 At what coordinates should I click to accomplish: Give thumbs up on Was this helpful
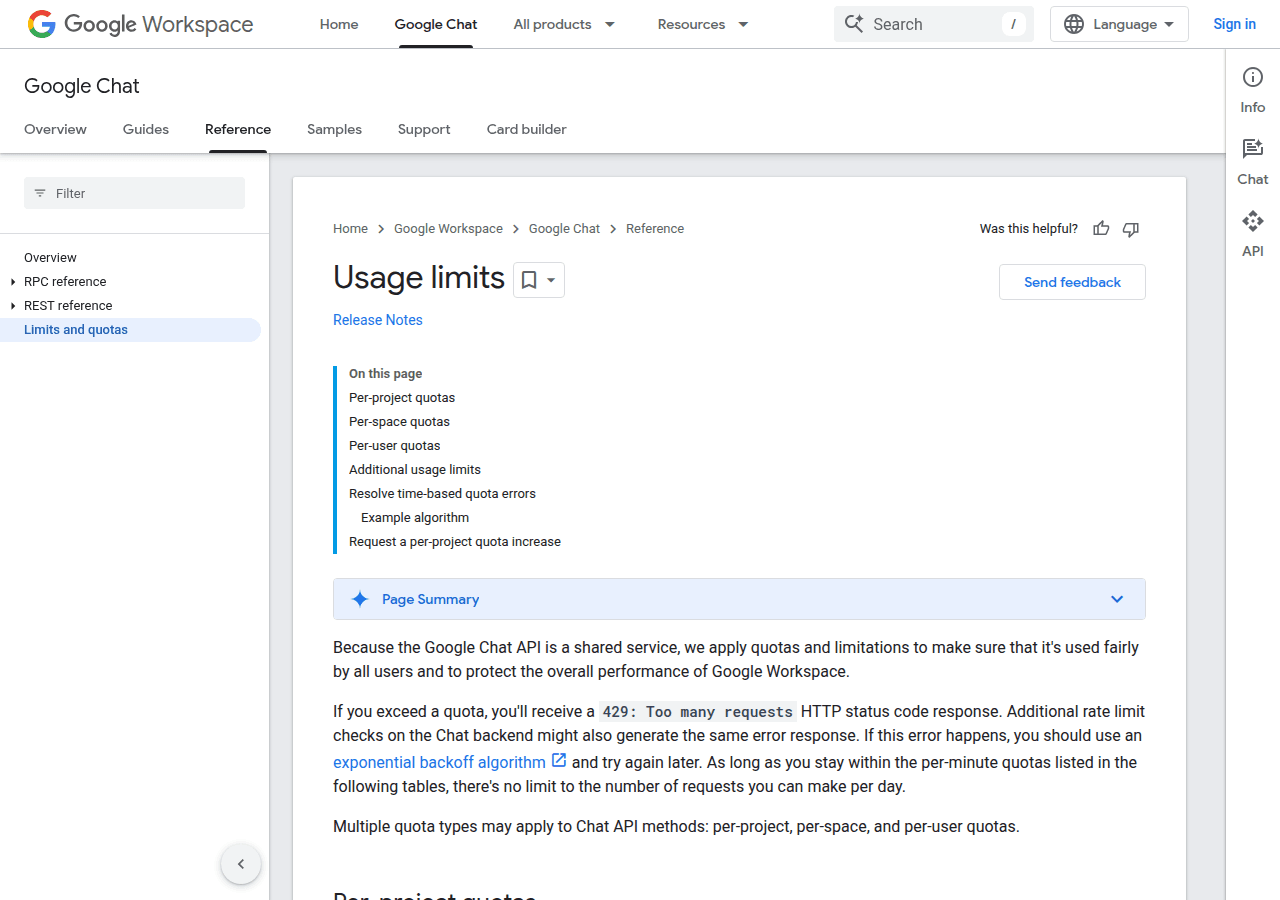(x=1101, y=229)
